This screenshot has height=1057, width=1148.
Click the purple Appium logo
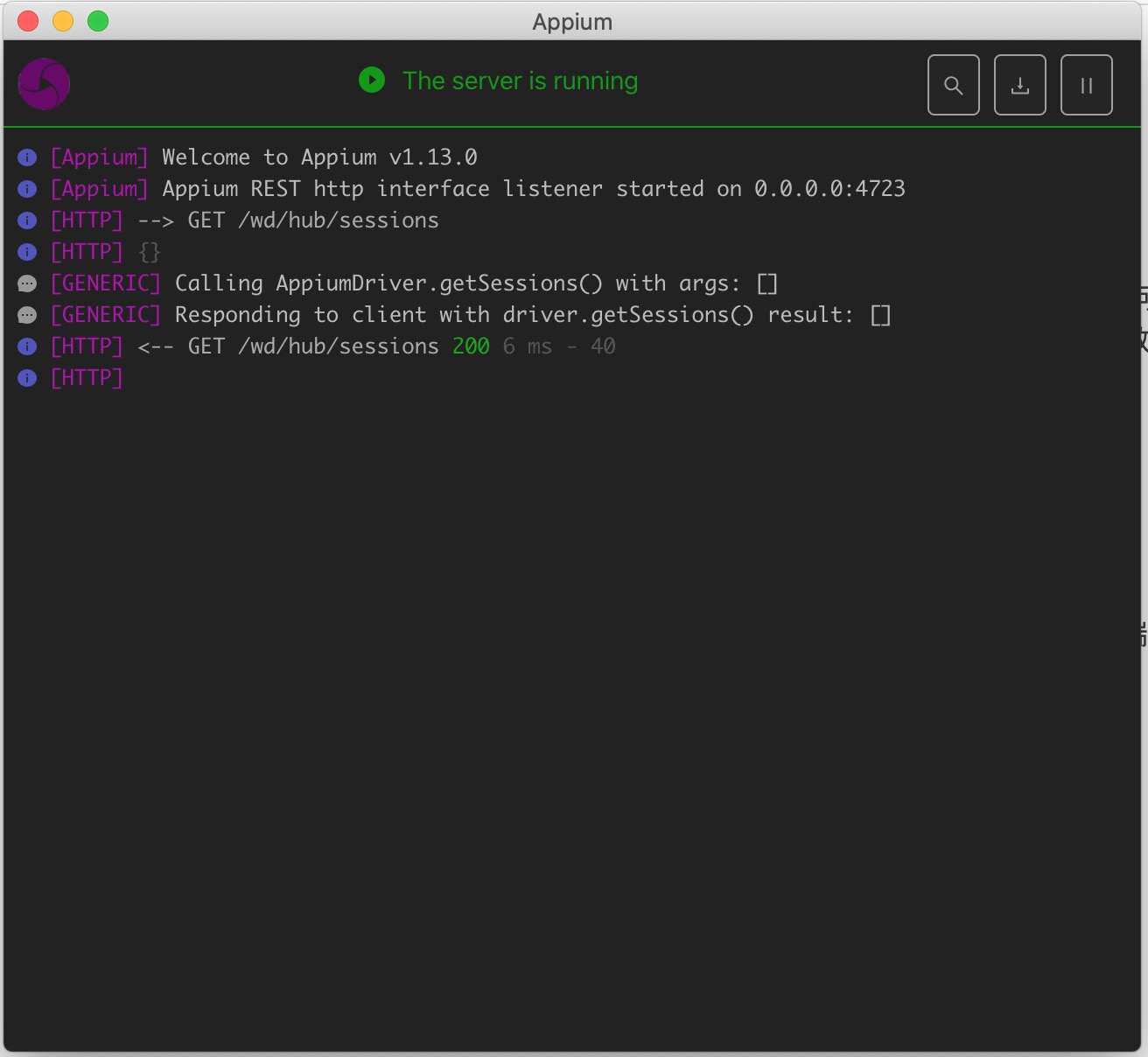click(44, 84)
